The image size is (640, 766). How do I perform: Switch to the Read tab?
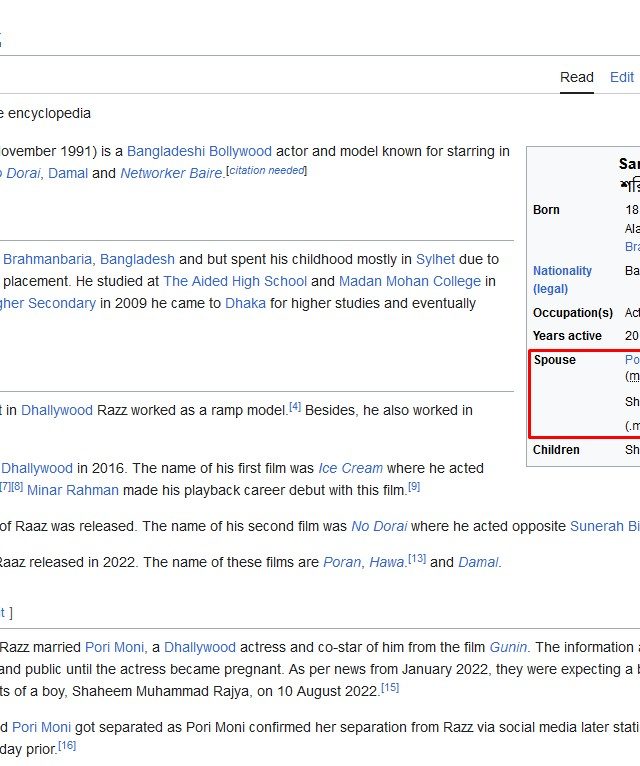pos(576,77)
